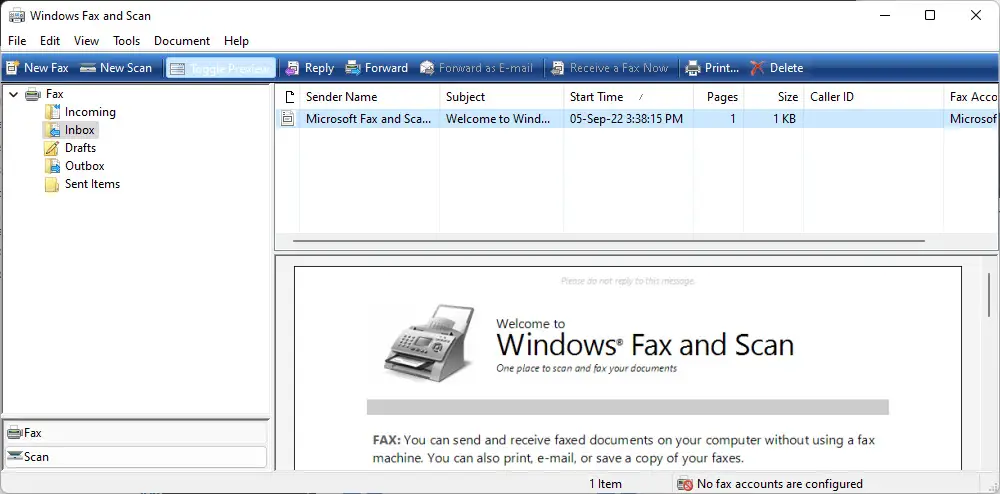Click subject 'Welcome to Wind...' cell
The width and height of the screenshot is (1000, 494).
coord(497,119)
